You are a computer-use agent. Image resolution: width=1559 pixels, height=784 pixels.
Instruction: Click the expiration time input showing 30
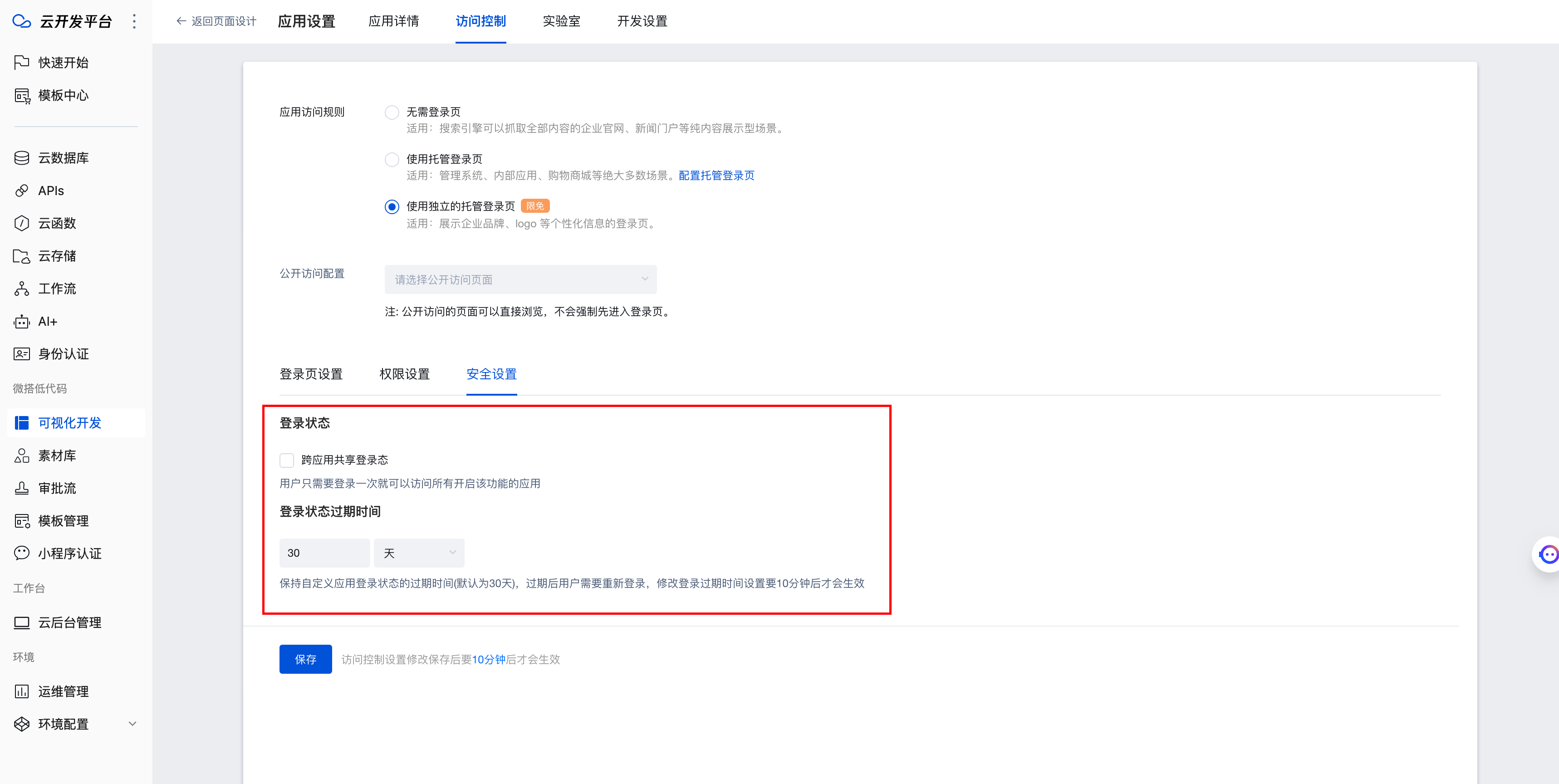tap(324, 553)
